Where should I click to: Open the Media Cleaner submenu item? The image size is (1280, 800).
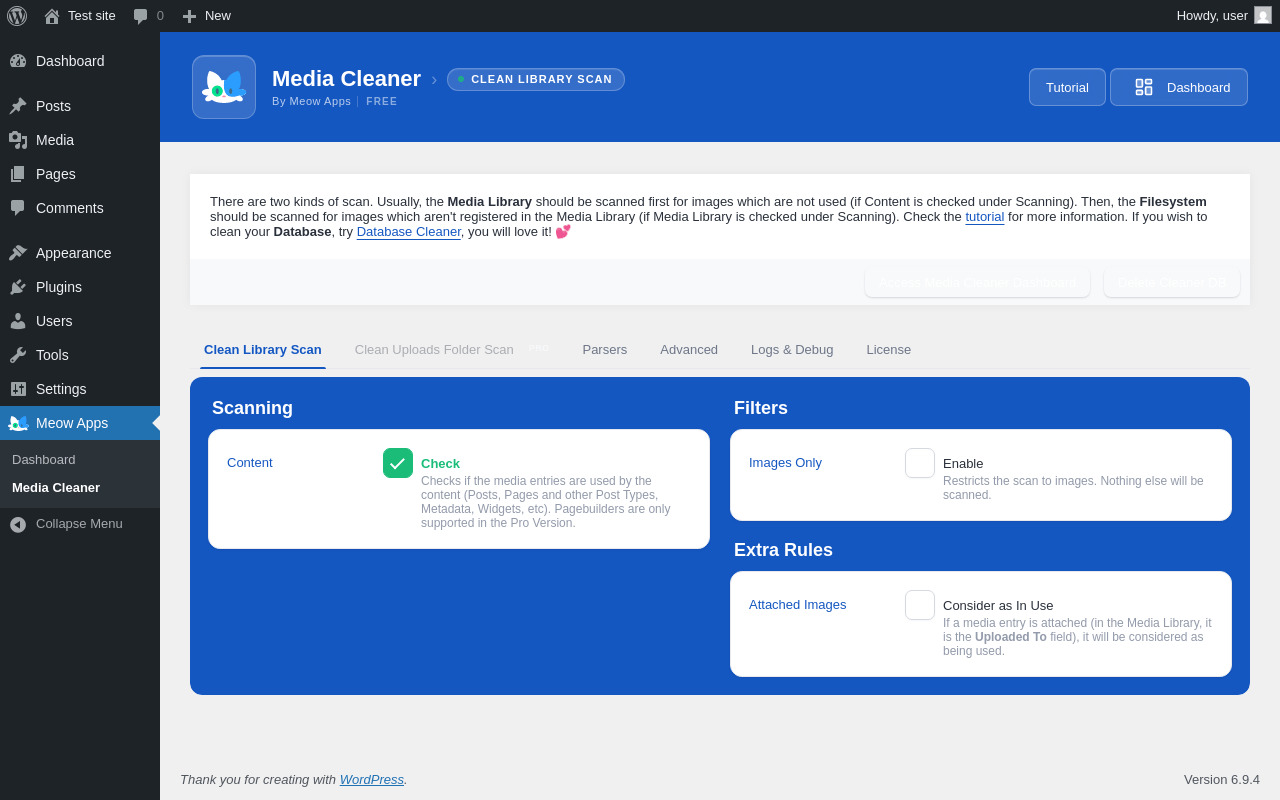click(56, 488)
